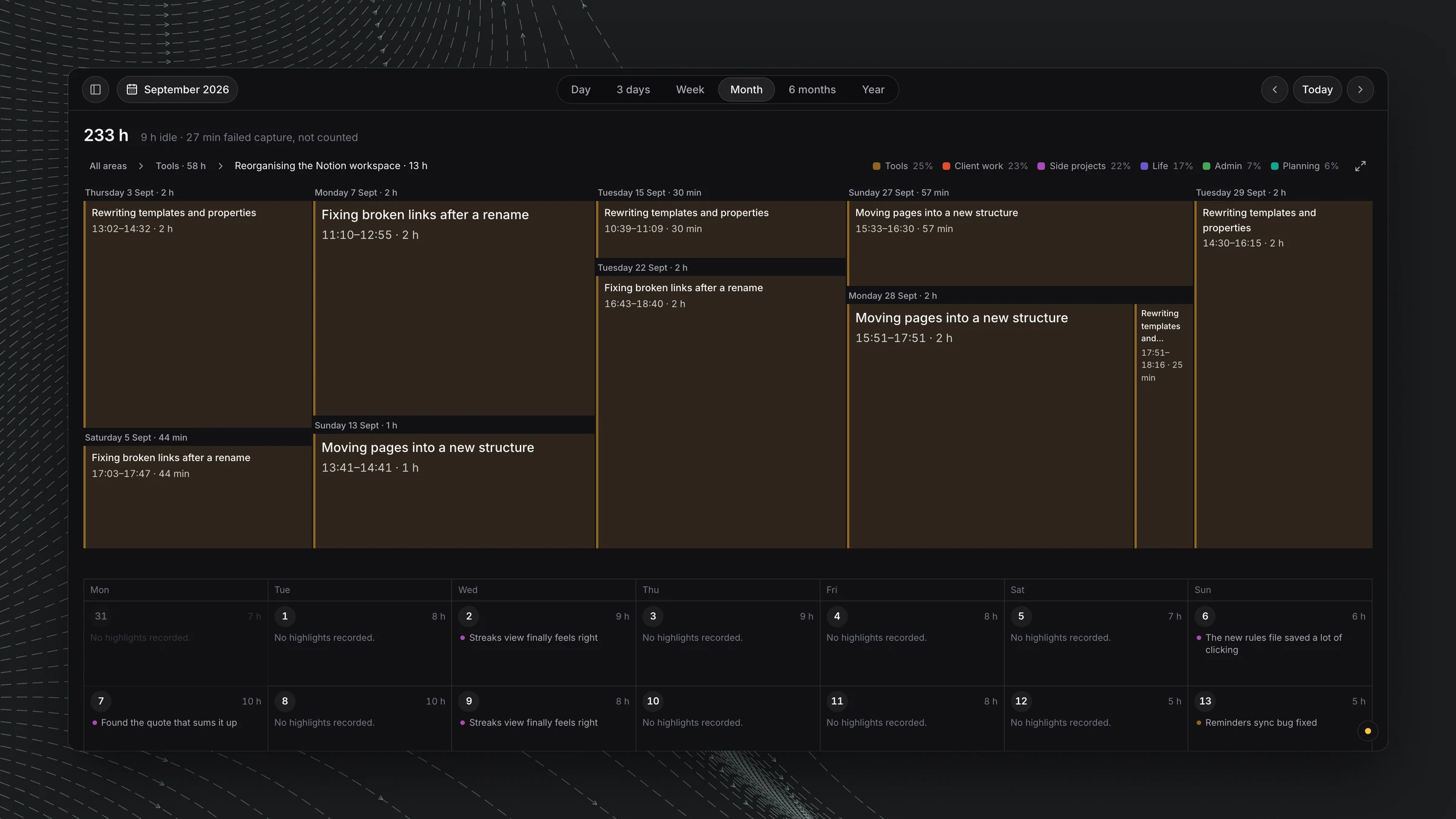Open the Tuesday 29 Sept Rewriting templates block

1283,374
